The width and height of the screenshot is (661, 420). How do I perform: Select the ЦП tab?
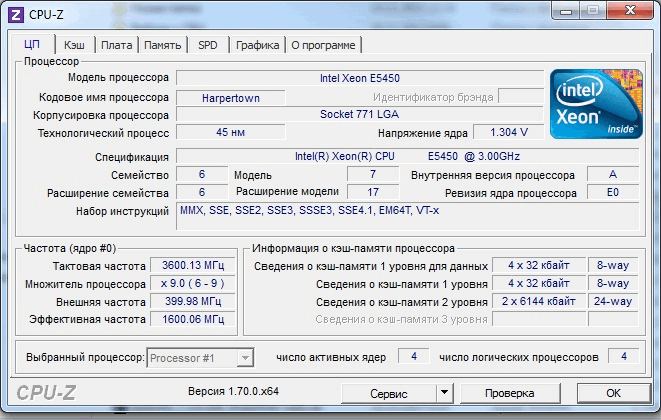(32, 44)
